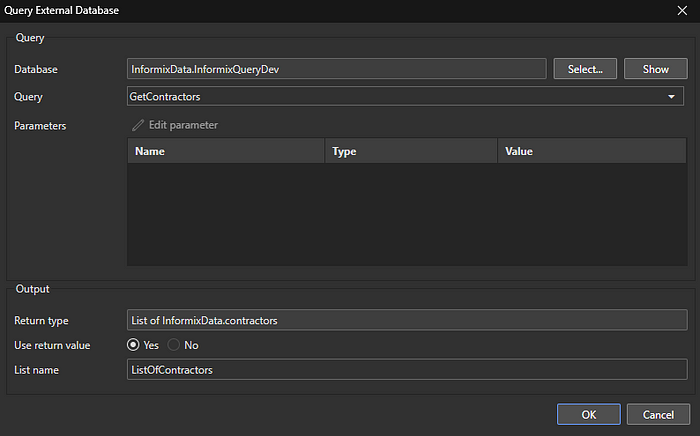The height and width of the screenshot is (436, 700).
Task: Confirm the dialog with OK
Action: pos(588,414)
